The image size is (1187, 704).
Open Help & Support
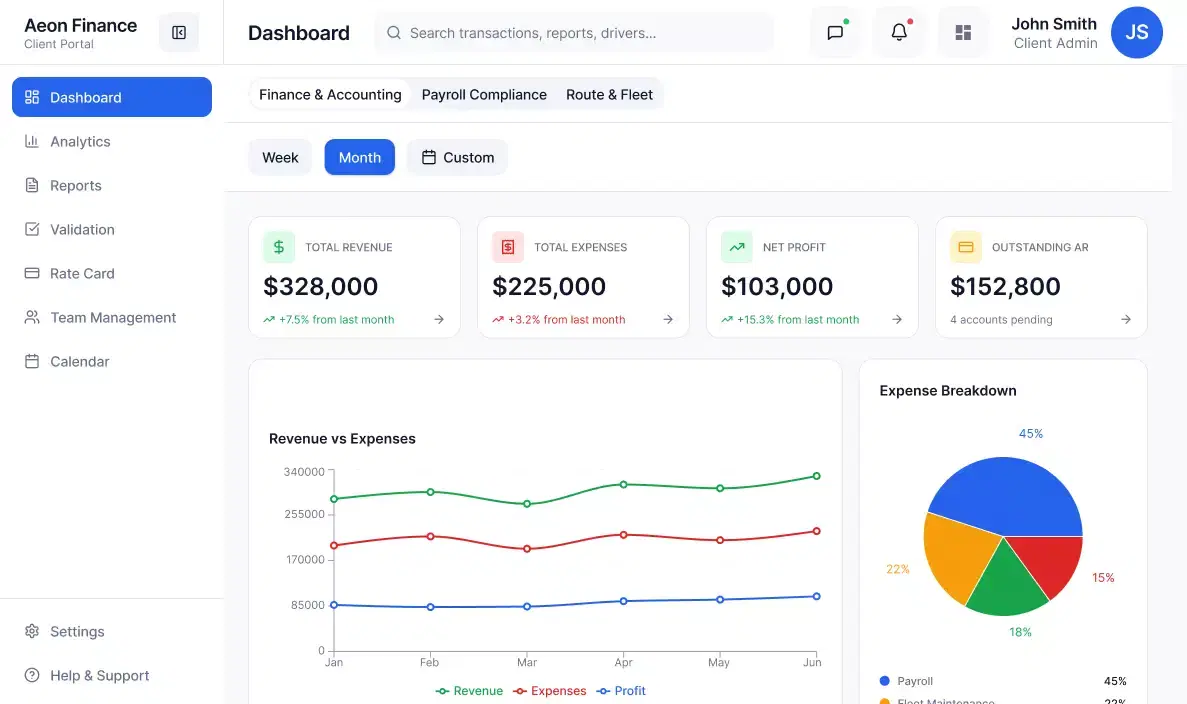click(x=97, y=675)
